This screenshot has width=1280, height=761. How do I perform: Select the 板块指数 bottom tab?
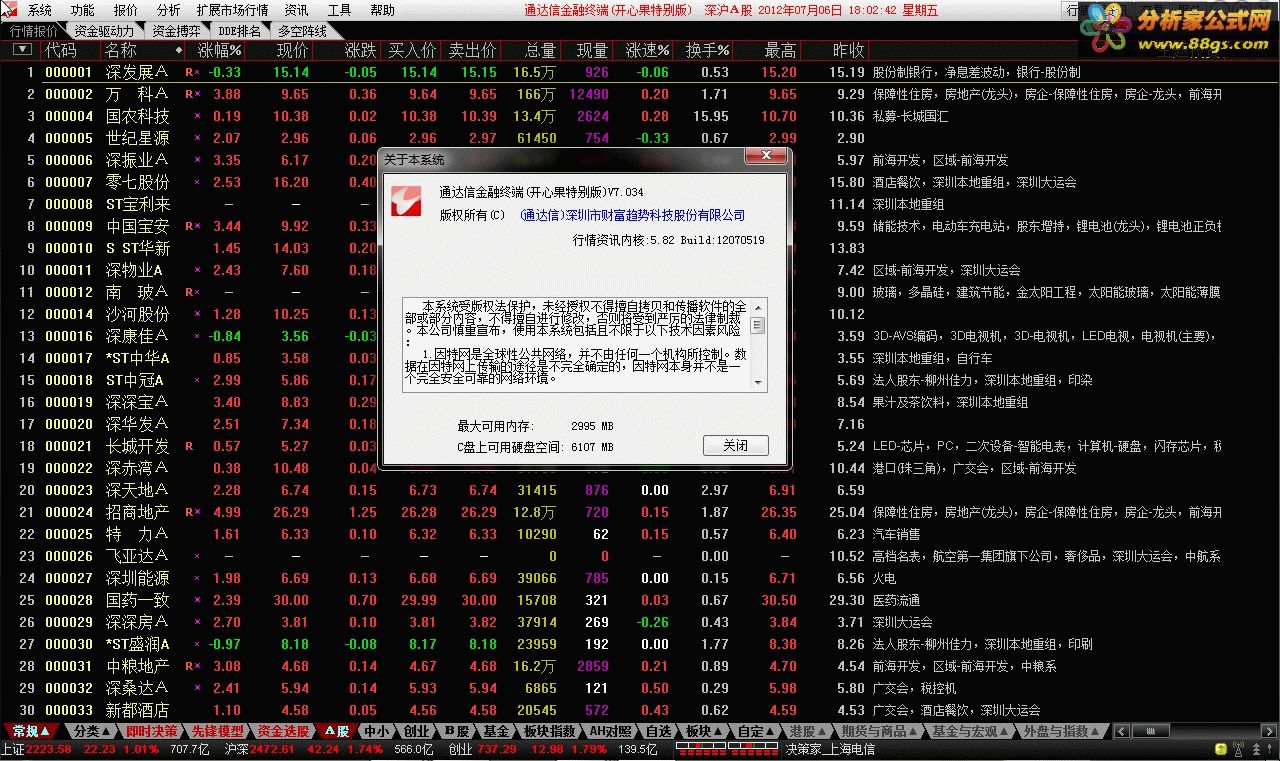550,731
